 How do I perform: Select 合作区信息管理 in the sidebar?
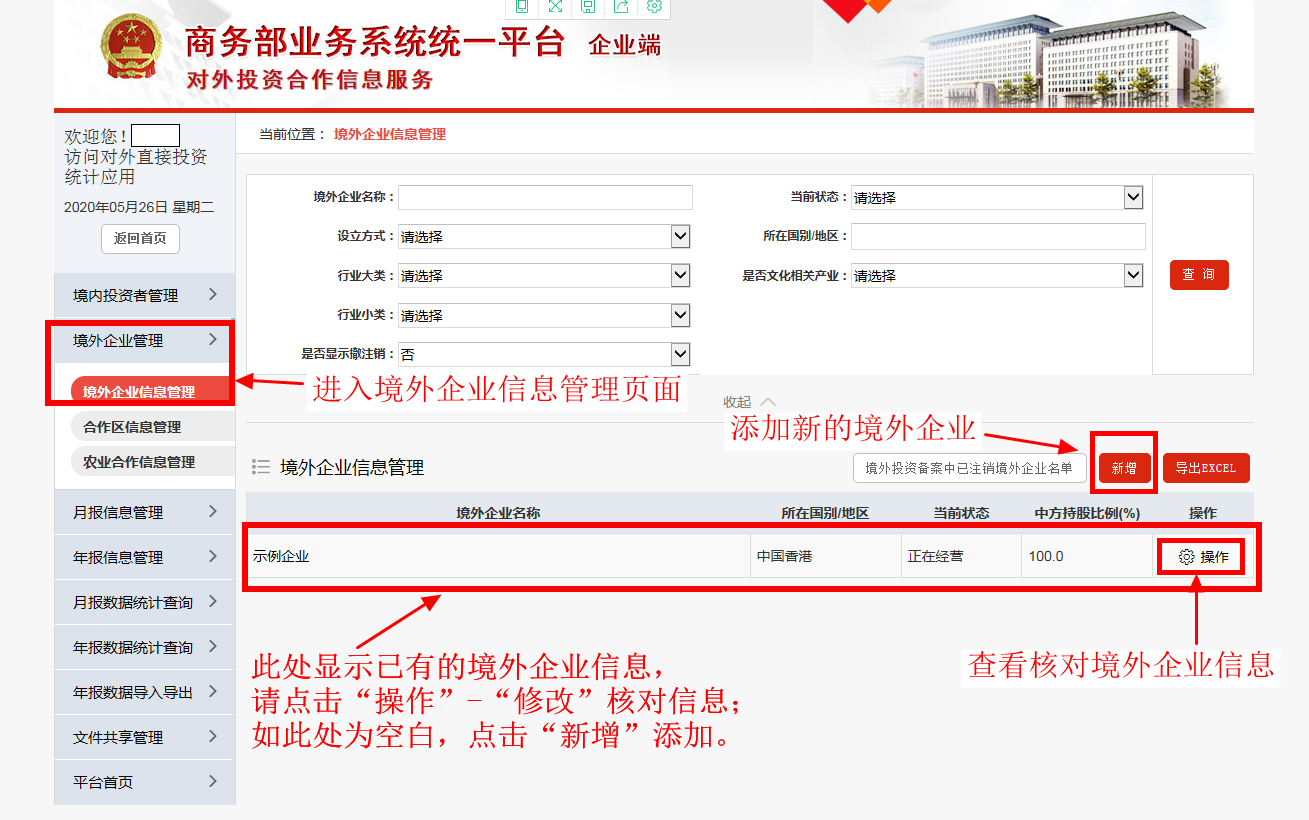tap(132, 427)
